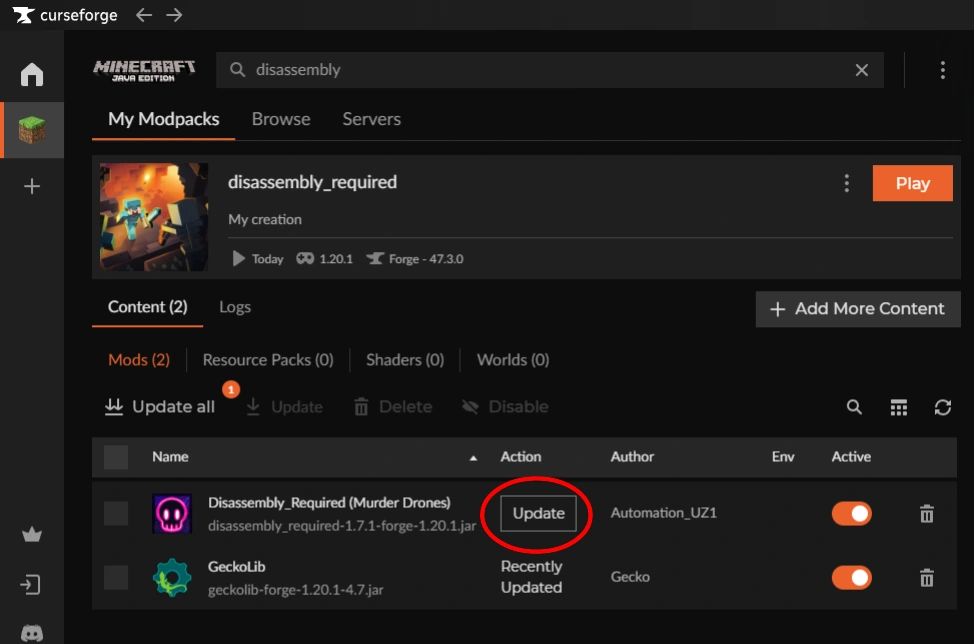Navigate back with the left arrow
This screenshot has height=644, width=976.
coord(144,15)
